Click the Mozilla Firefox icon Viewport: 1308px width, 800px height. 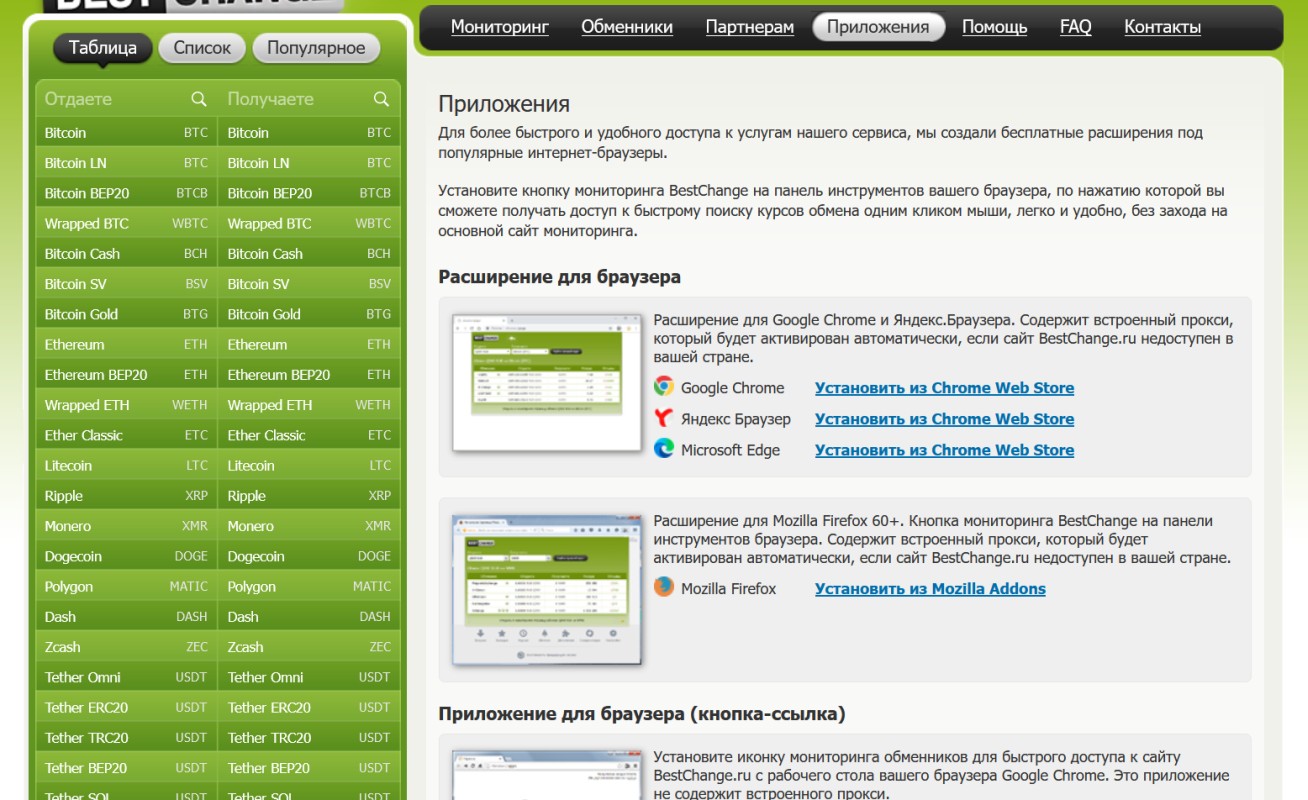pyautogui.click(x=664, y=587)
